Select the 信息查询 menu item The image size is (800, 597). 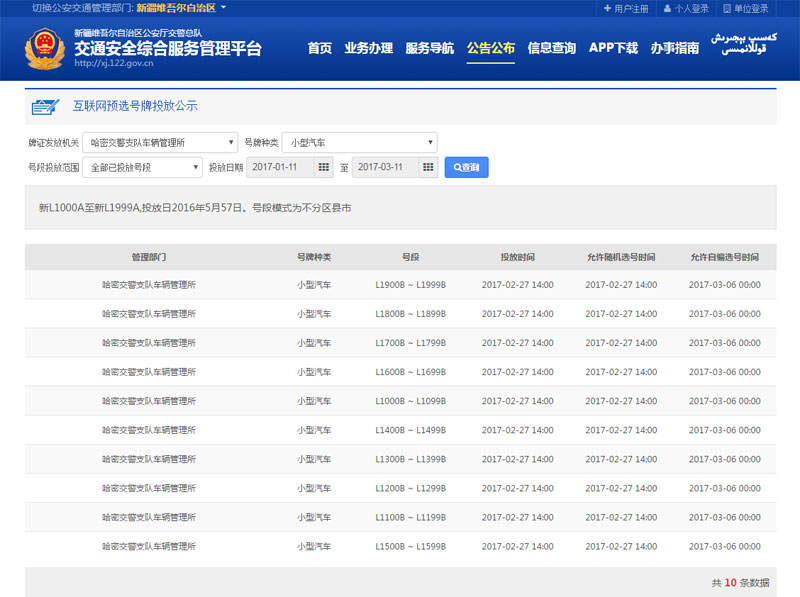(x=551, y=47)
